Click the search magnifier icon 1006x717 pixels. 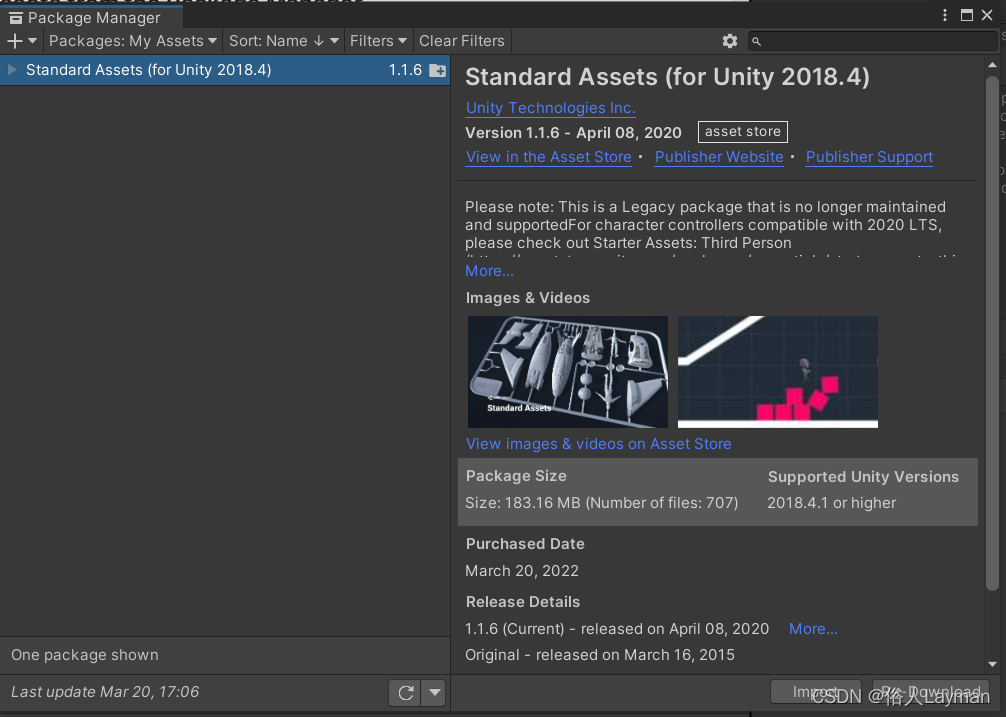(x=756, y=41)
